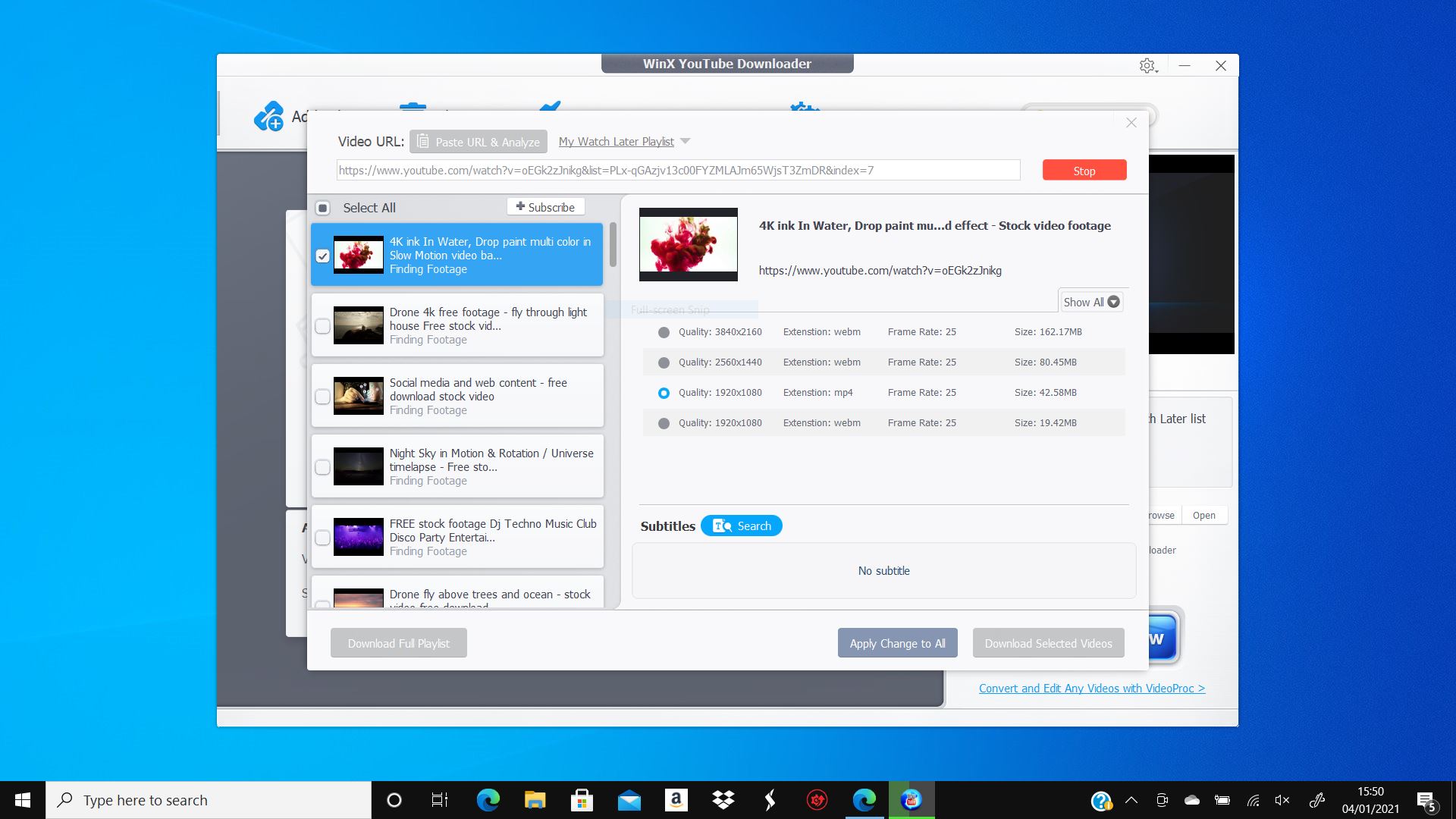This screenshot has width=1456, height=819.
Task: Click the 4K ink in Water thumbnail
Action: point(358,255)
